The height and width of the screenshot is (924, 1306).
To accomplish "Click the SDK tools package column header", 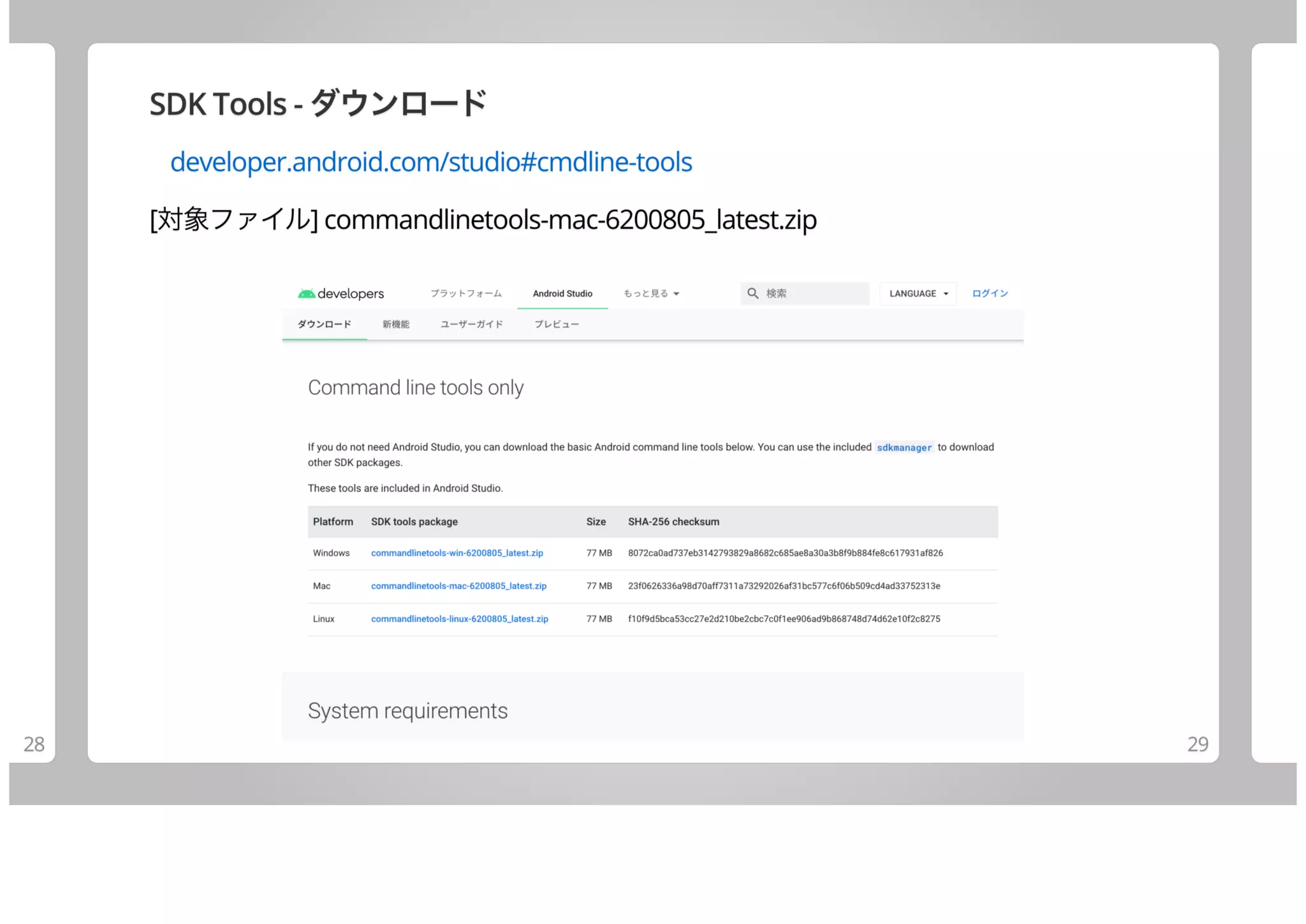I will (415, 522).
